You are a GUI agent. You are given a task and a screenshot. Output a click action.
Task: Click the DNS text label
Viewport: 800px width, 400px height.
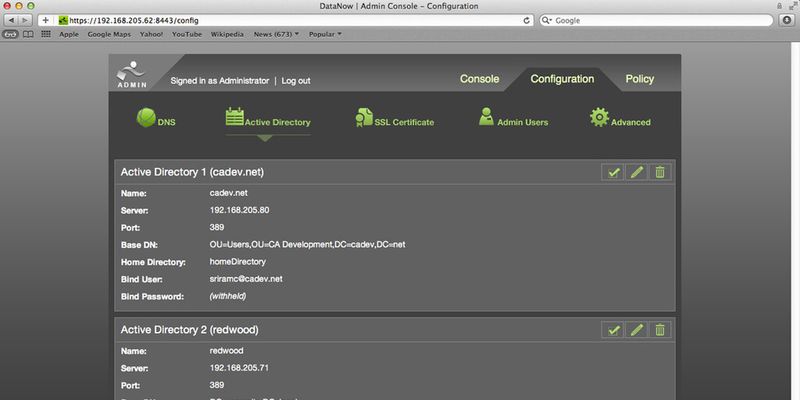(x=166, y=122)
